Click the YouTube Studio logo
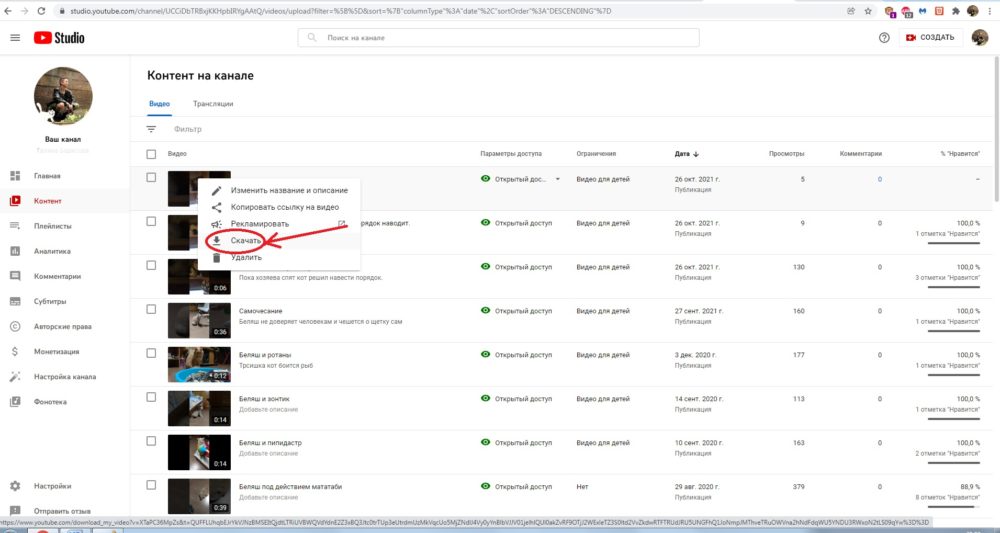The width and height of the screenshot is (1000, 533). pyautogui.click(x=59, y=38)
